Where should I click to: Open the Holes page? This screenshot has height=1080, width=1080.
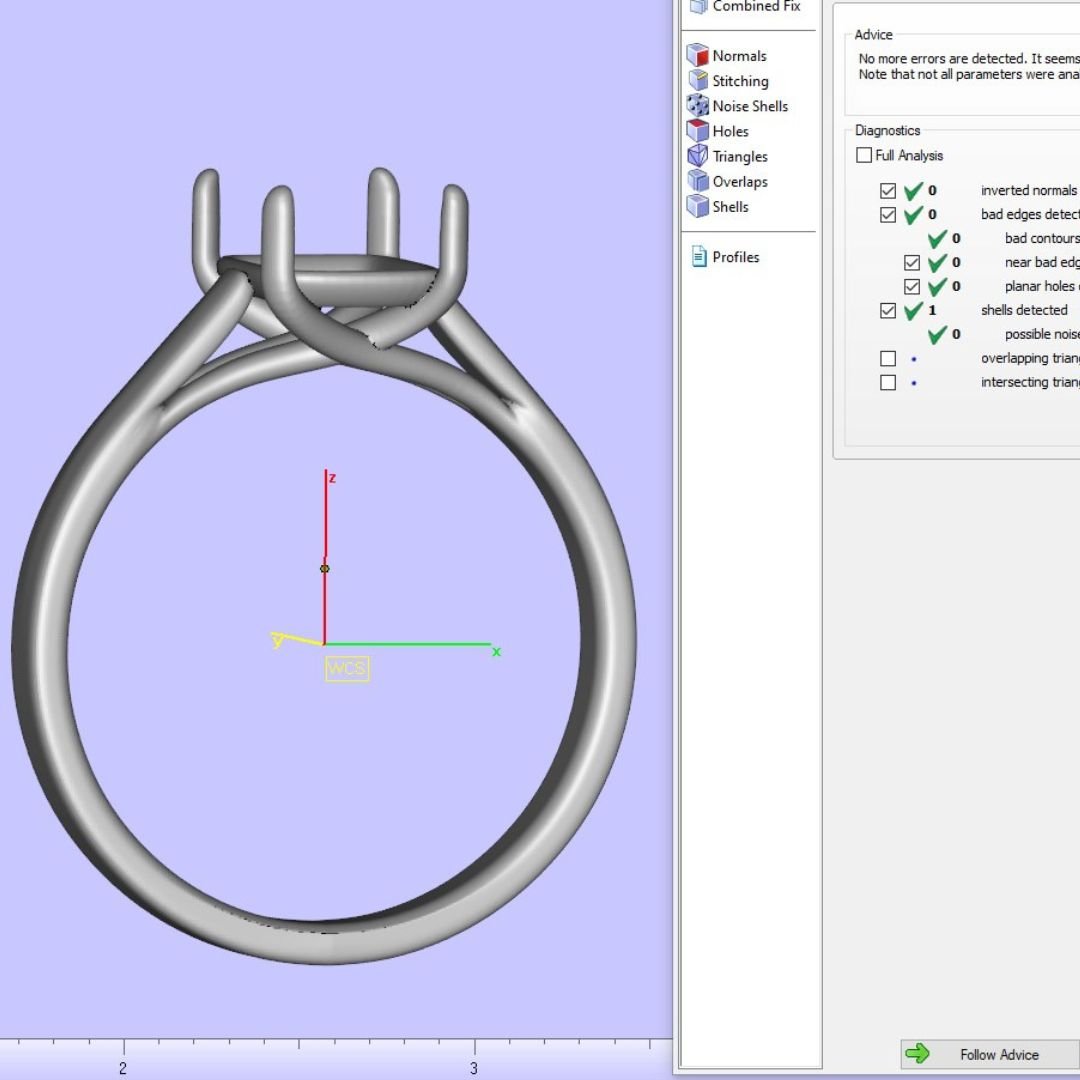[x=730, y=131]
